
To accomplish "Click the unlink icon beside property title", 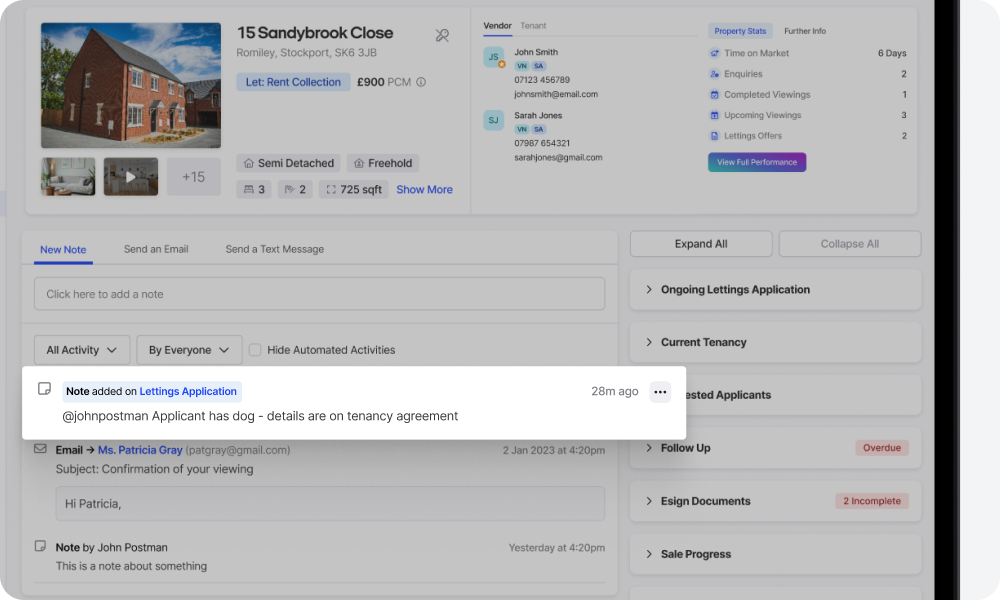I will click(442, 35).
